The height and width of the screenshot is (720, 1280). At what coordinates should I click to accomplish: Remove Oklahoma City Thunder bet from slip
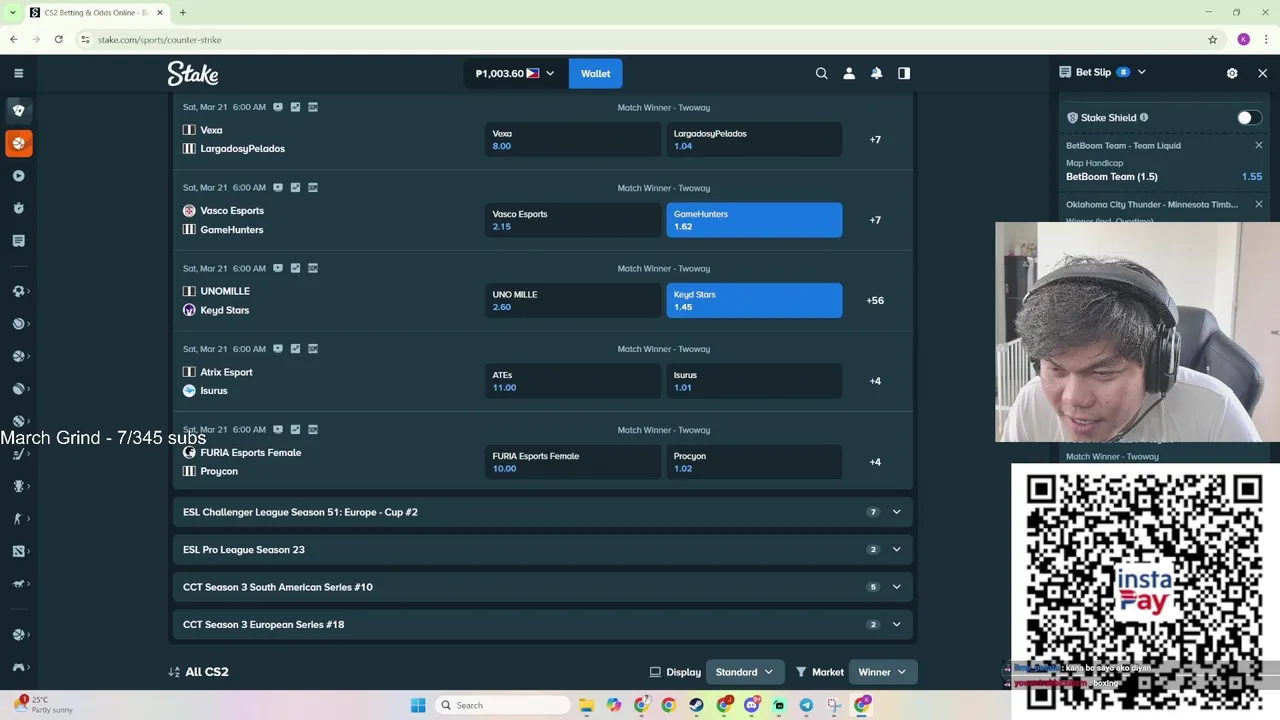coord(1259,204)
